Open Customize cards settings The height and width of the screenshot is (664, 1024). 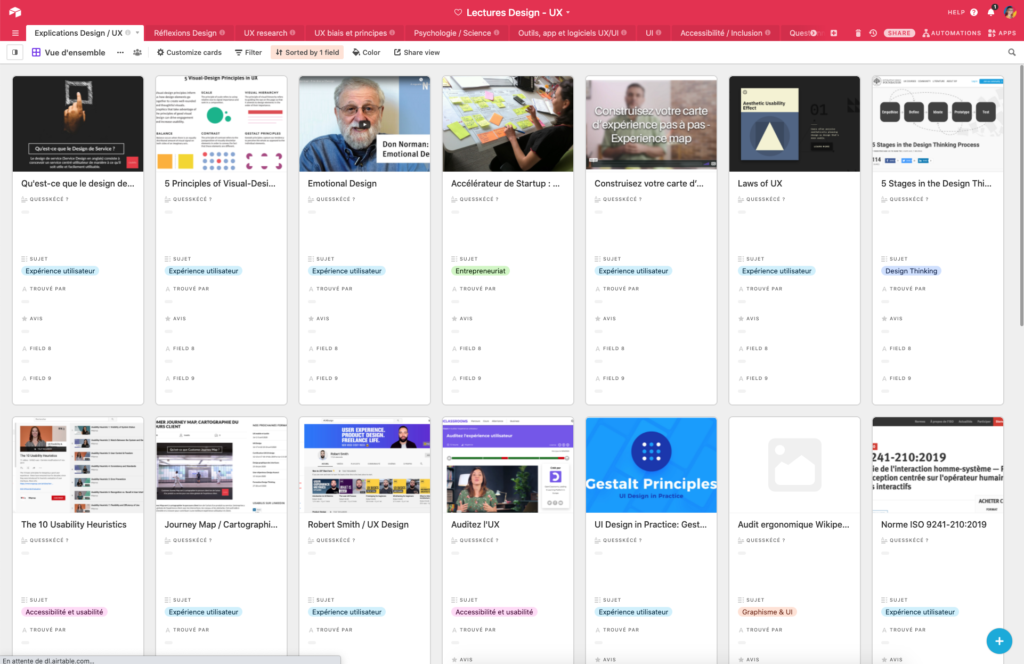[x=189, y=52]
